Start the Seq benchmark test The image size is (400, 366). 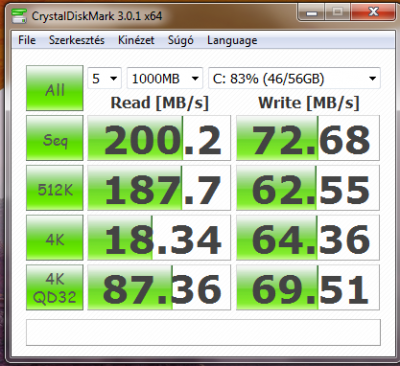[55, 138]
